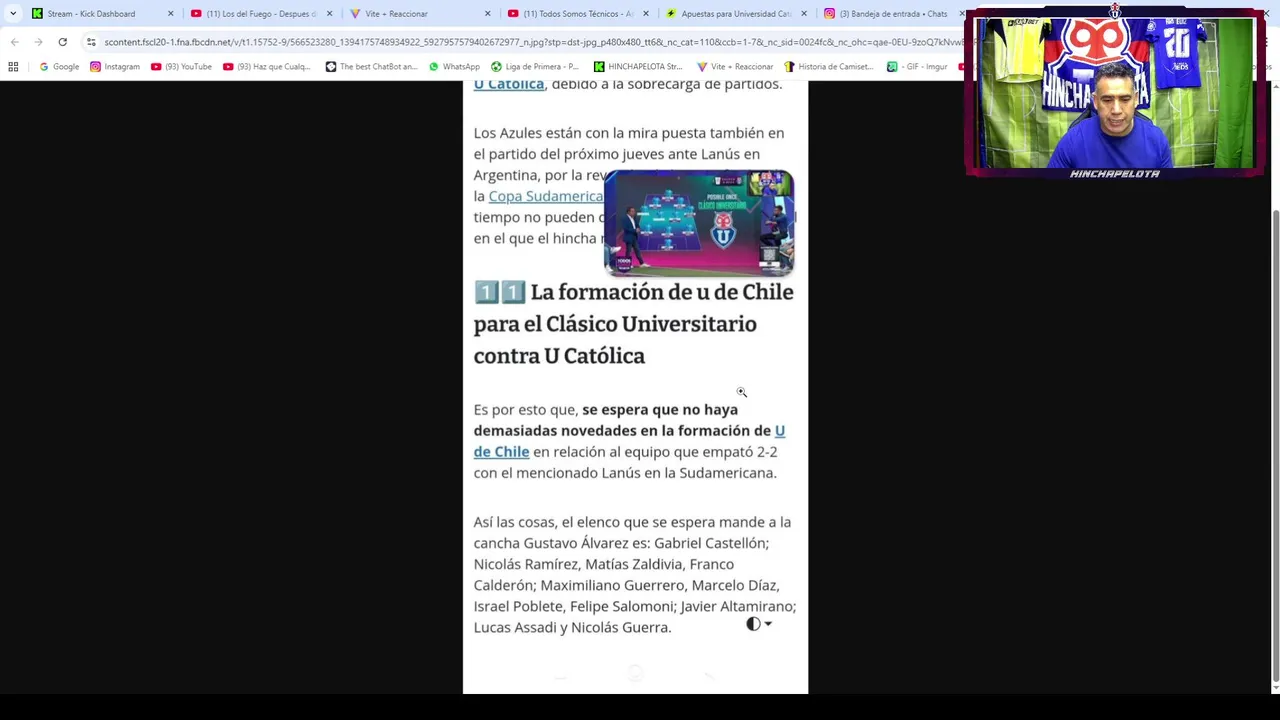Image resolution: width=1280 pixels, height=720 pixels.
Task: Open the Vite + Reaccionar bookmark
Action: 735,67
